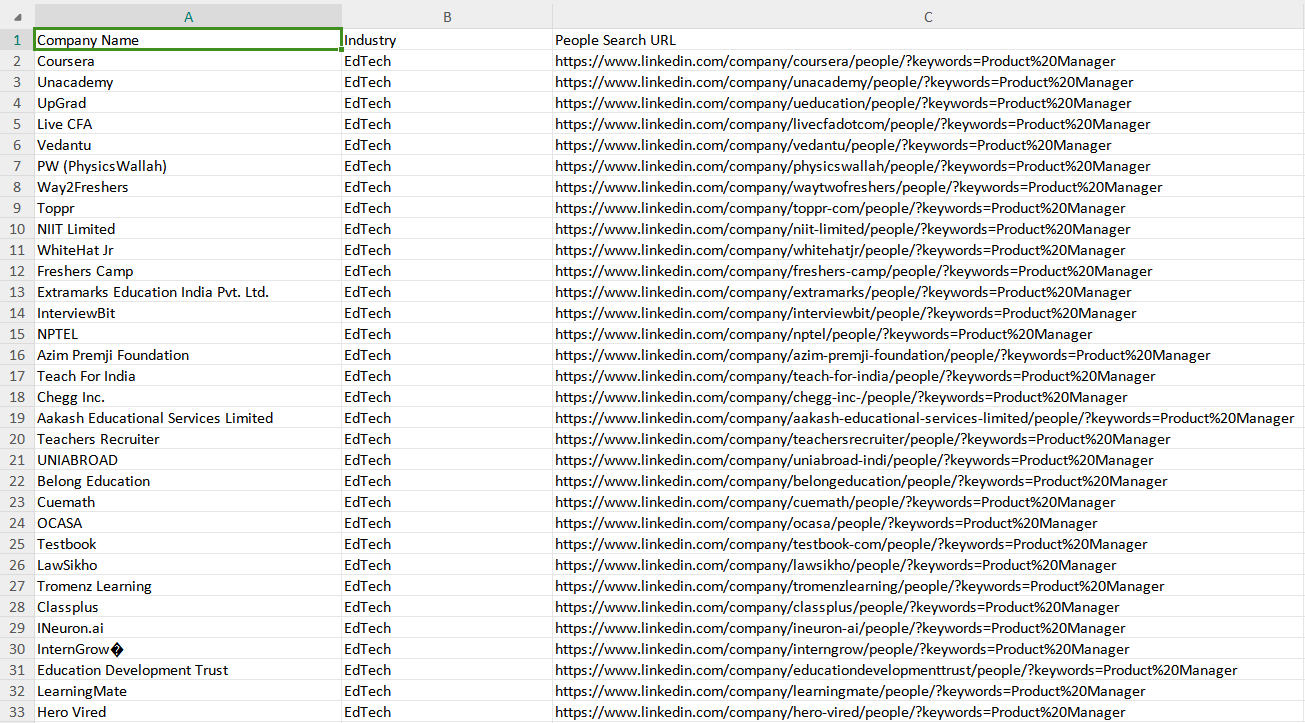Select the 'UNIABROAD' cell

[188, 460]
